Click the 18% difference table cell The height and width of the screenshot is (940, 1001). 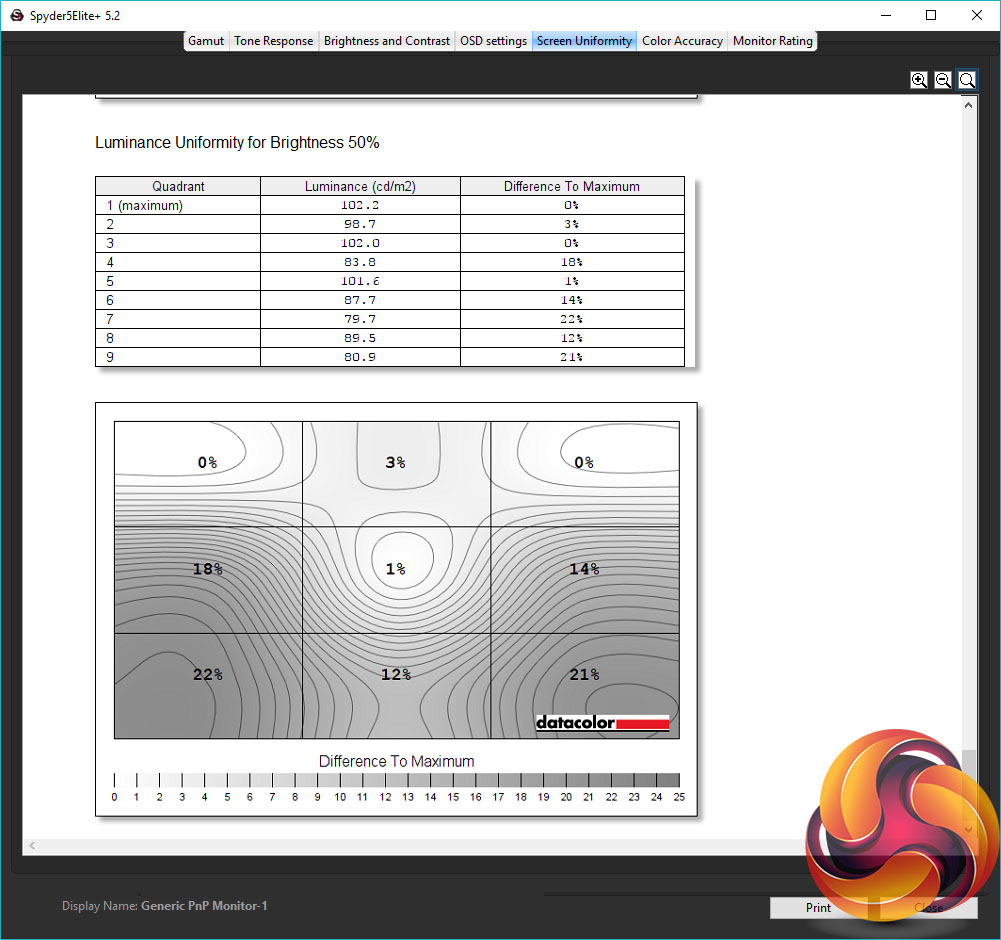pos(572,262)
